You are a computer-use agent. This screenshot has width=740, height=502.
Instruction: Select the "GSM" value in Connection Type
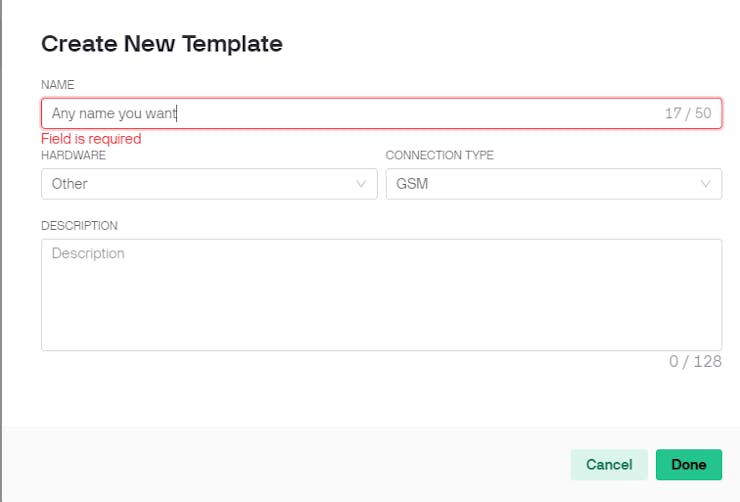pos(412,184)
